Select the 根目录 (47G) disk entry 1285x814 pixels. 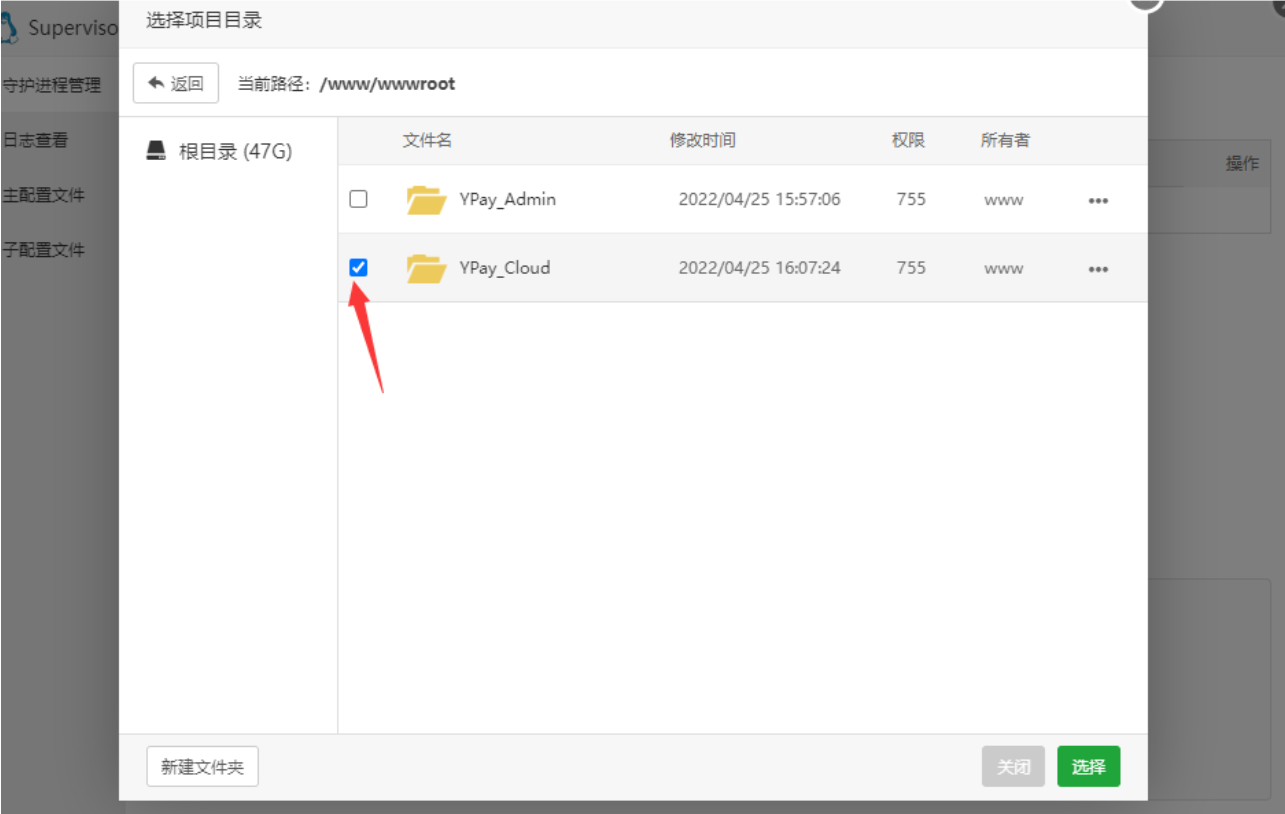point(219,152)
